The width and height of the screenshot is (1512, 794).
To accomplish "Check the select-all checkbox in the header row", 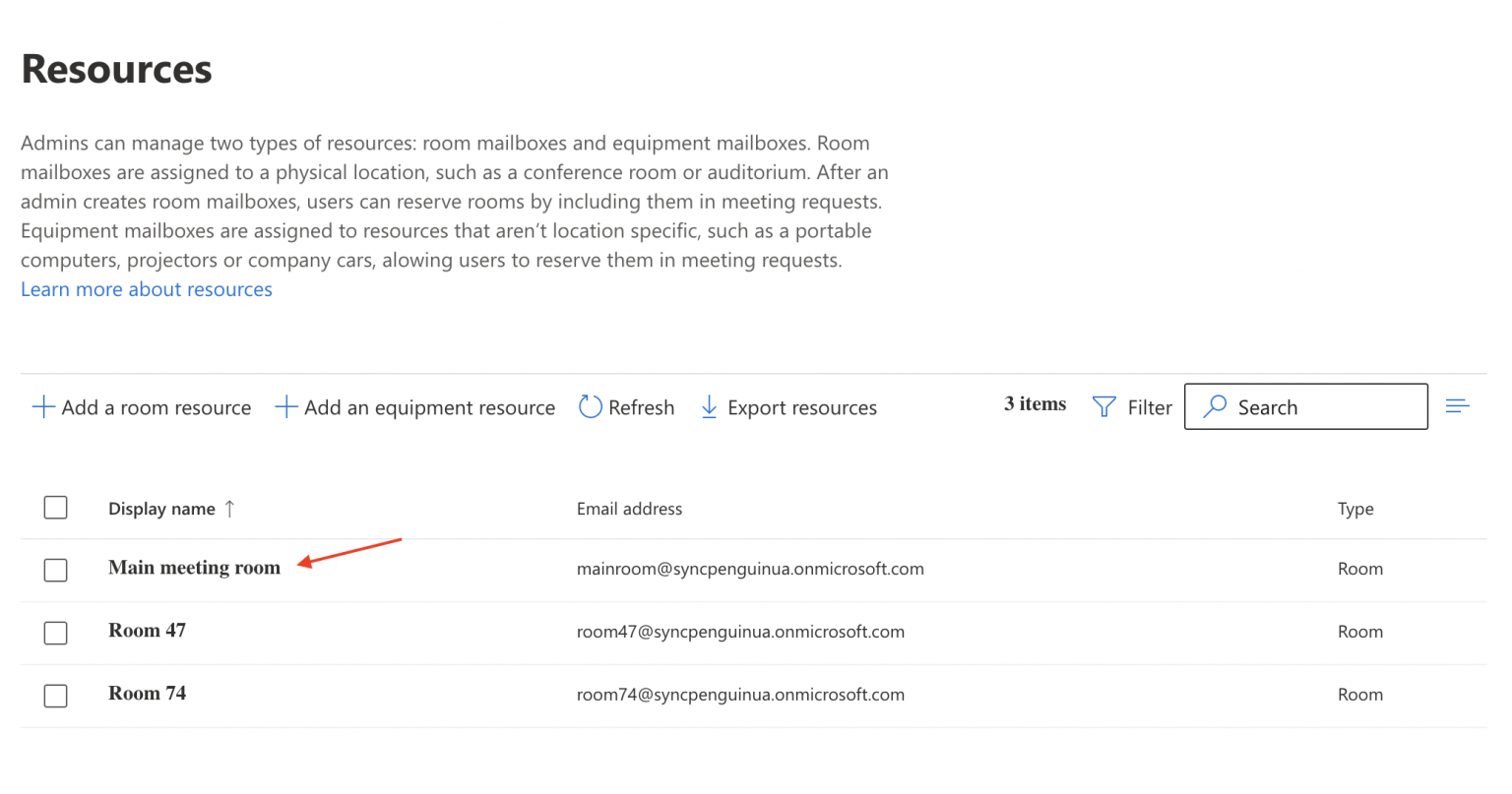I will 55,508.
